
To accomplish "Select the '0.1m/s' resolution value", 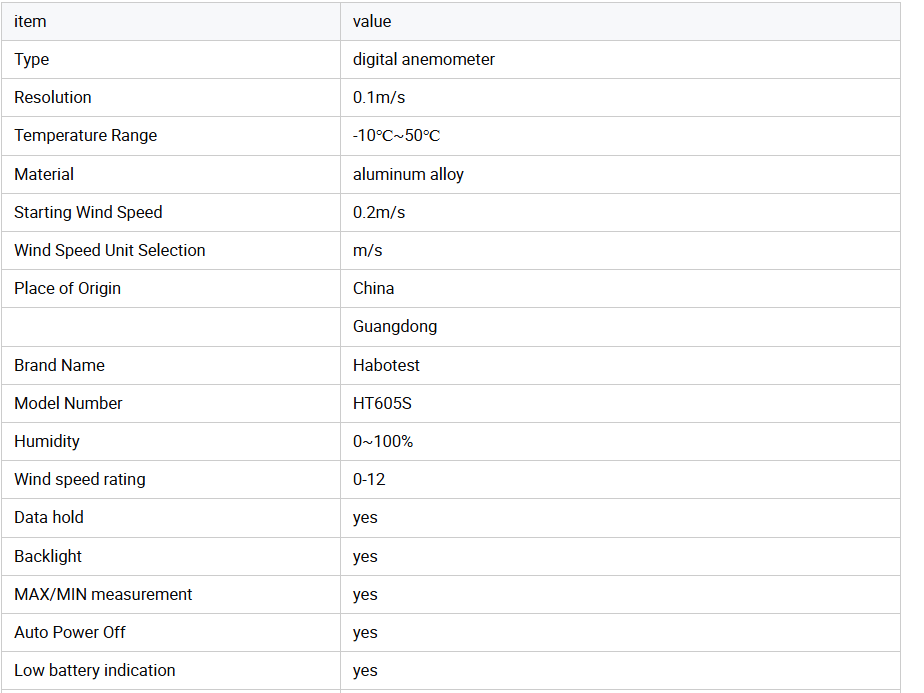I will point(379,97).
